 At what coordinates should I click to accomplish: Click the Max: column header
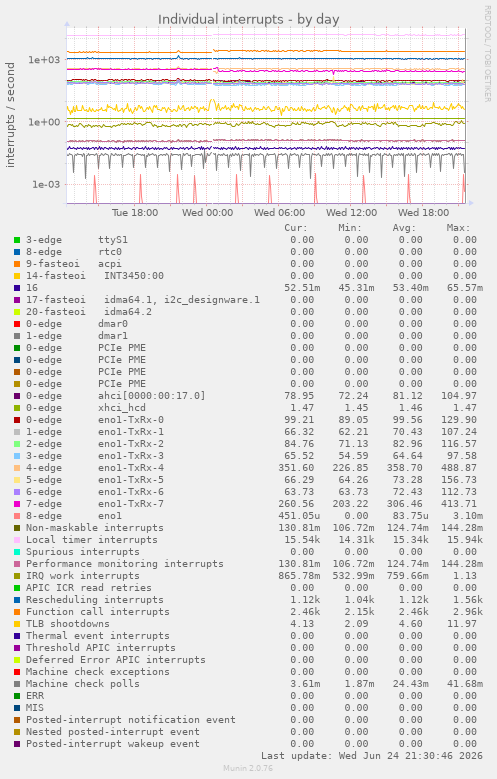click(x=458, y=228)
